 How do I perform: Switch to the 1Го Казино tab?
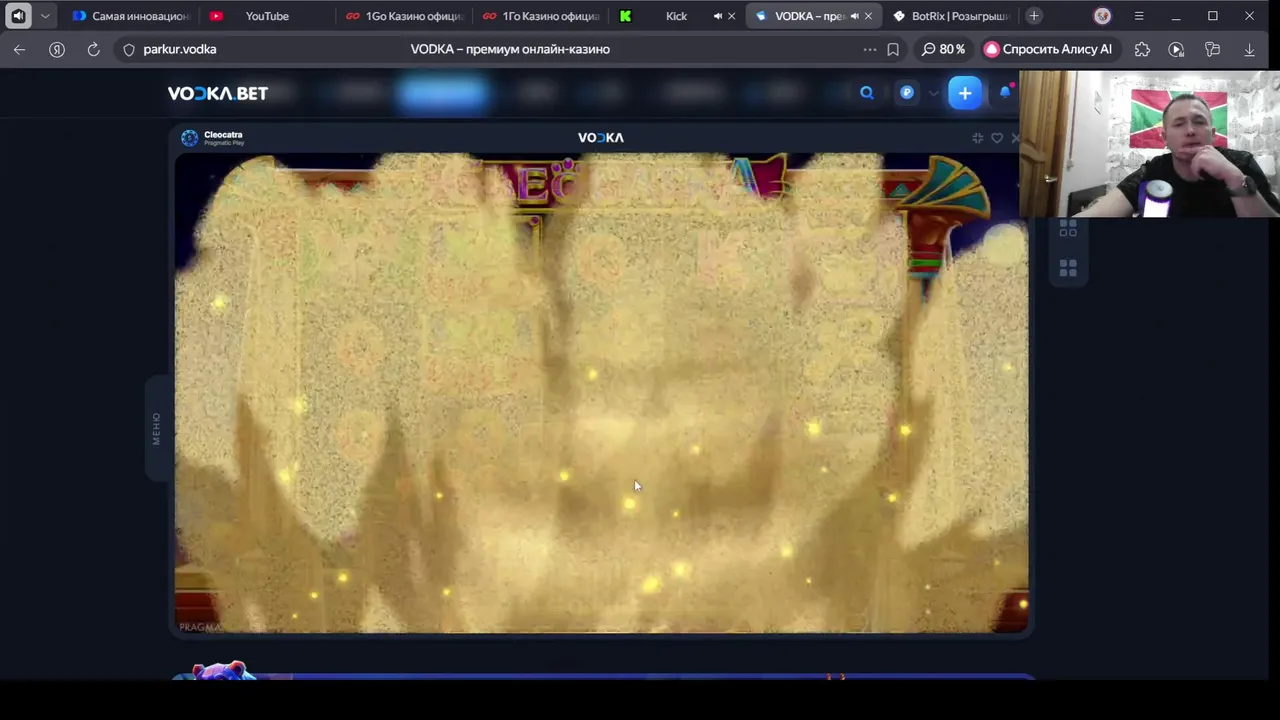coord(540,16)
